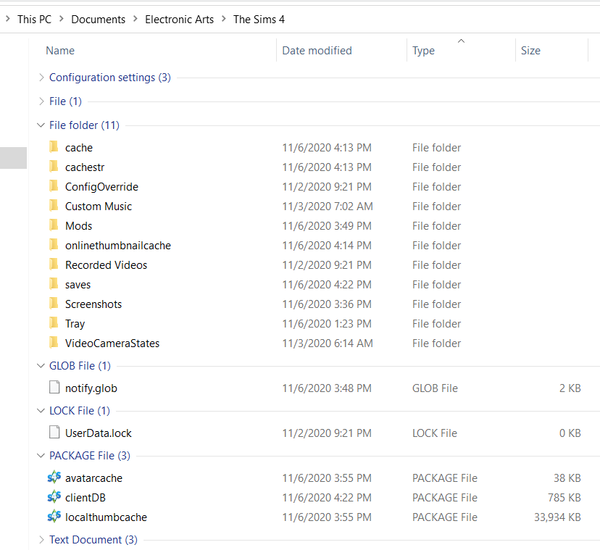600x550 pixels.
Task: Click the 33,934 KB size value
Action: click(x=557, y=517)
